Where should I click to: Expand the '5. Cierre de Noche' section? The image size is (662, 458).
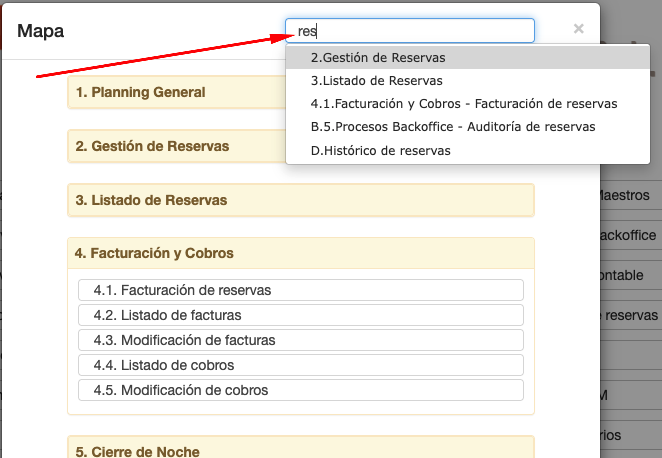pos(138,451)
